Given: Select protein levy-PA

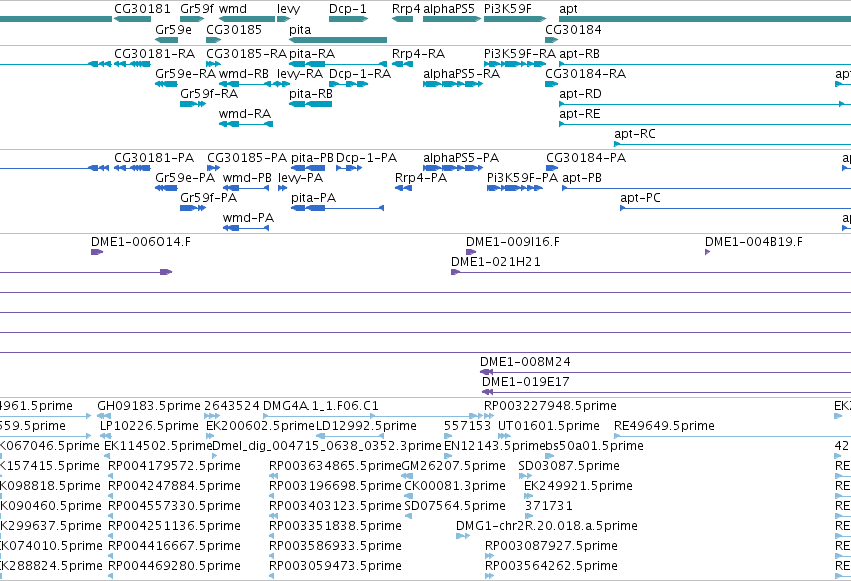Looking at the screenshot, I should [x=301, y=178].
